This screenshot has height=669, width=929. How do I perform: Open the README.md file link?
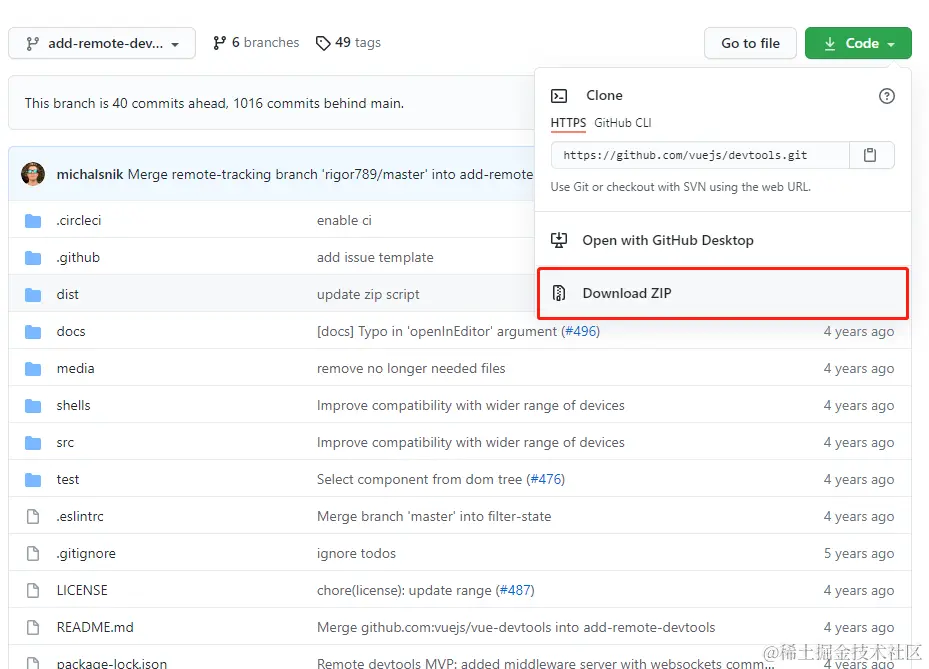(95, 628)
